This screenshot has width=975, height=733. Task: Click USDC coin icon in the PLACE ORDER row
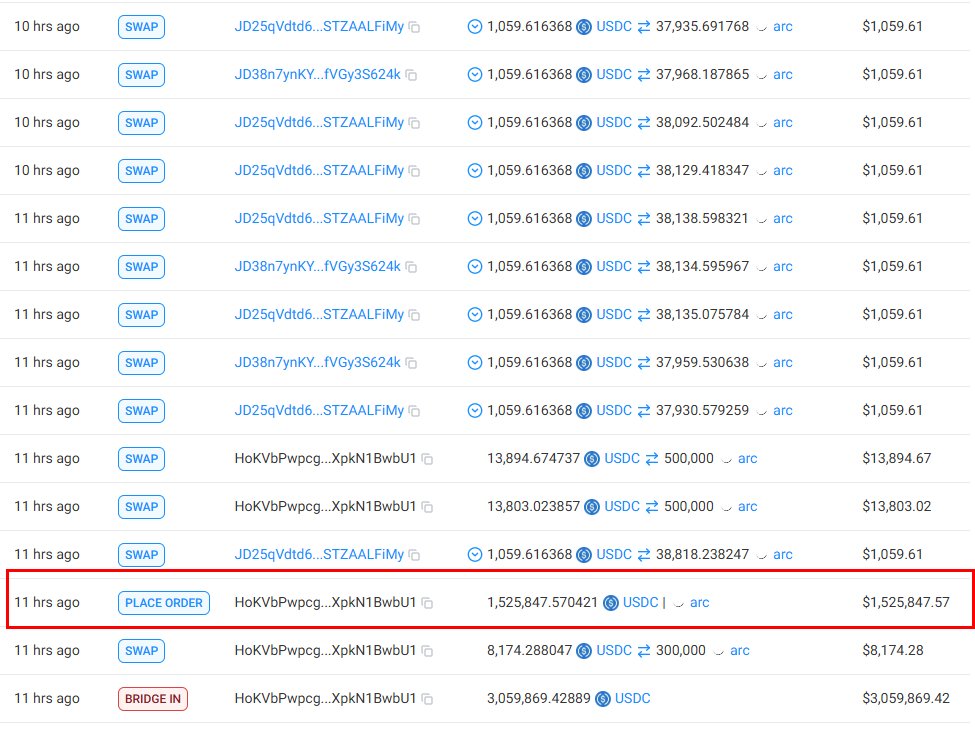(x=611, y=602)
